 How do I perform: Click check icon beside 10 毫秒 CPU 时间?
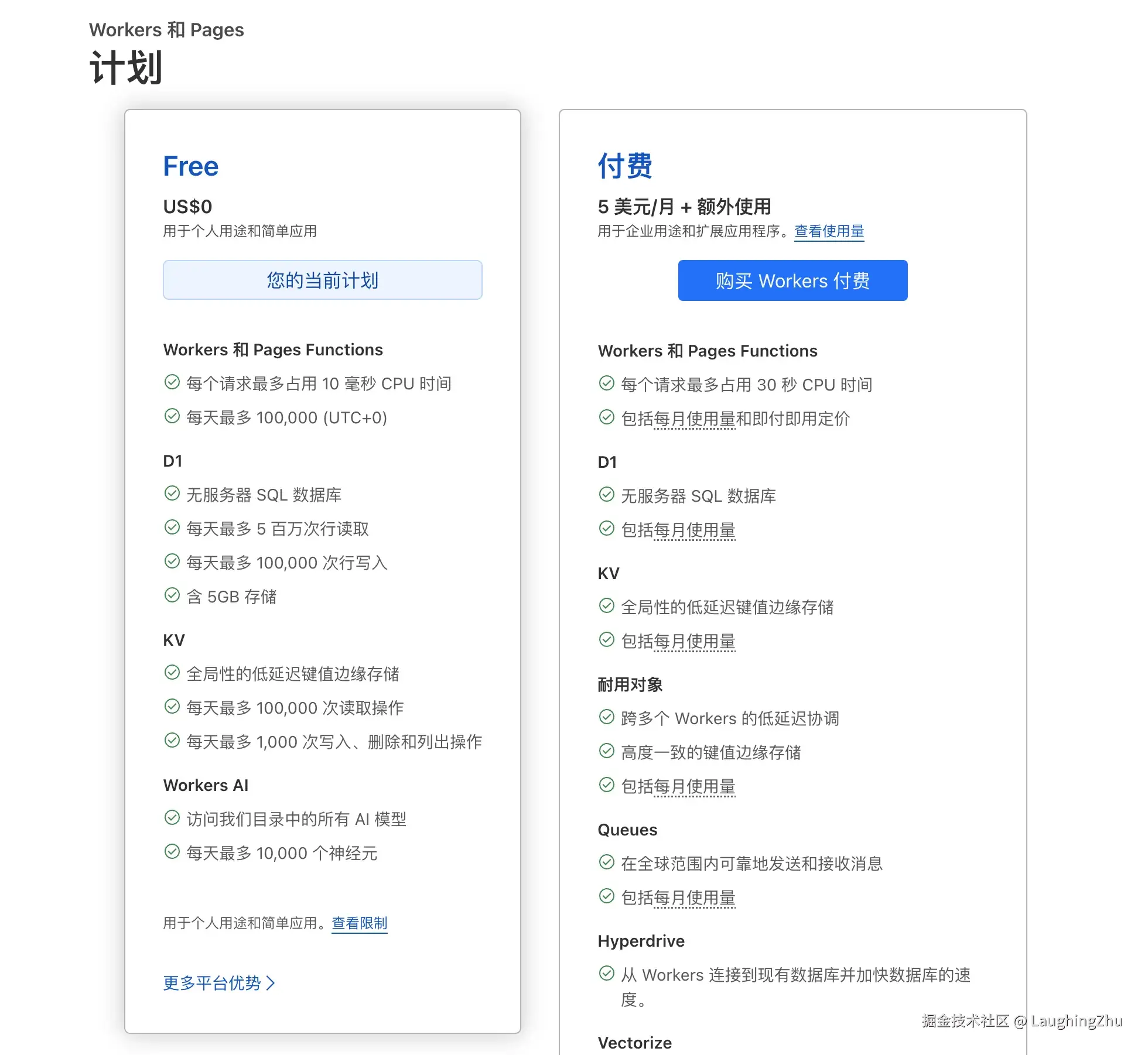(172, 382)
